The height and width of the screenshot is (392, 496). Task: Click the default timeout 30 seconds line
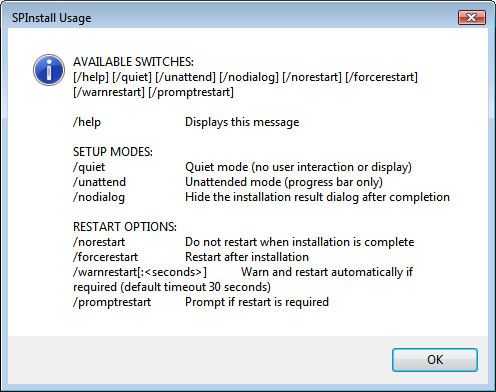(172, 287)
